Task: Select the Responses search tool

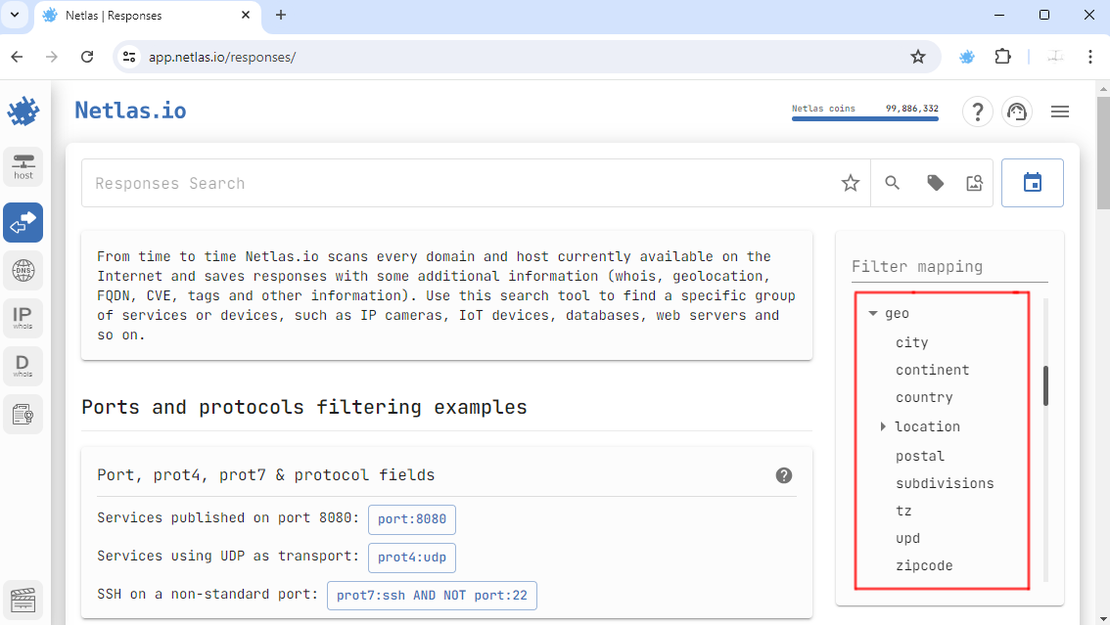Action: click(x=22, y=222)
